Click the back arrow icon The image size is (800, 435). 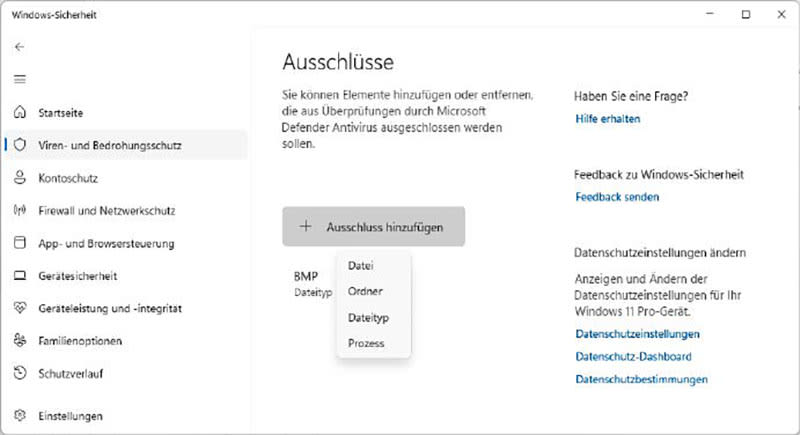[x=20, y=46]
